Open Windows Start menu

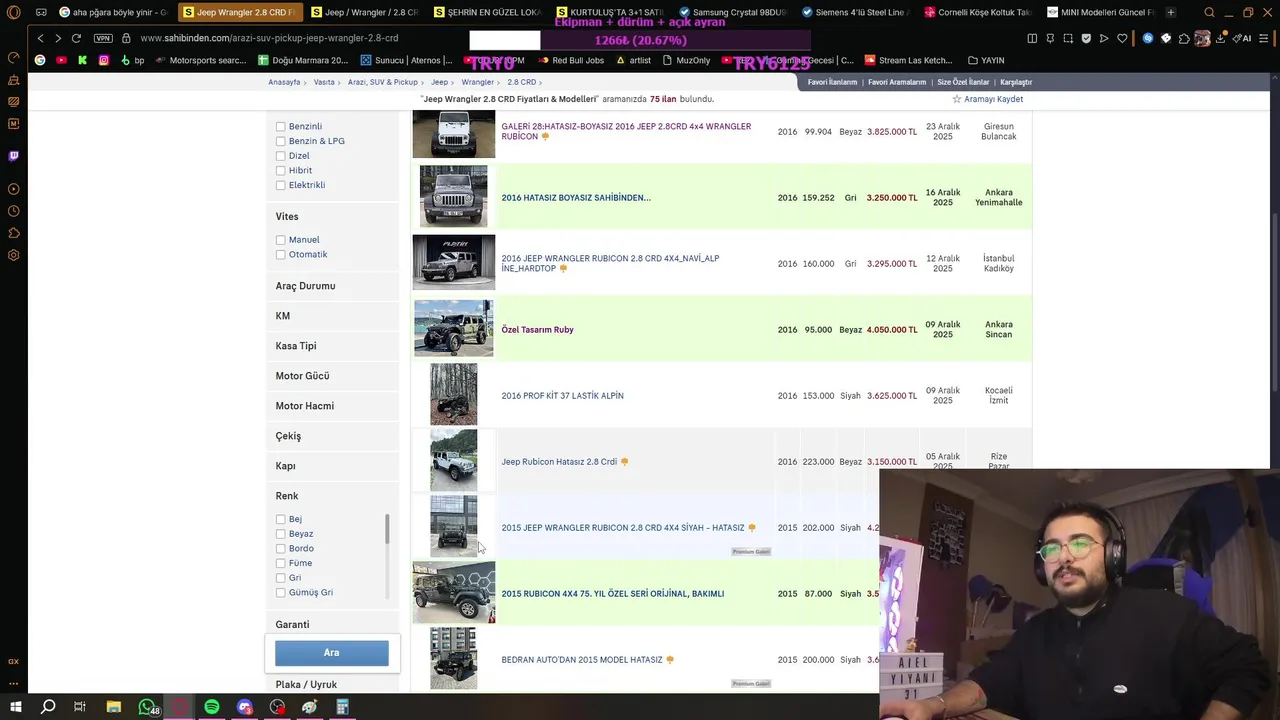(15, 707)
